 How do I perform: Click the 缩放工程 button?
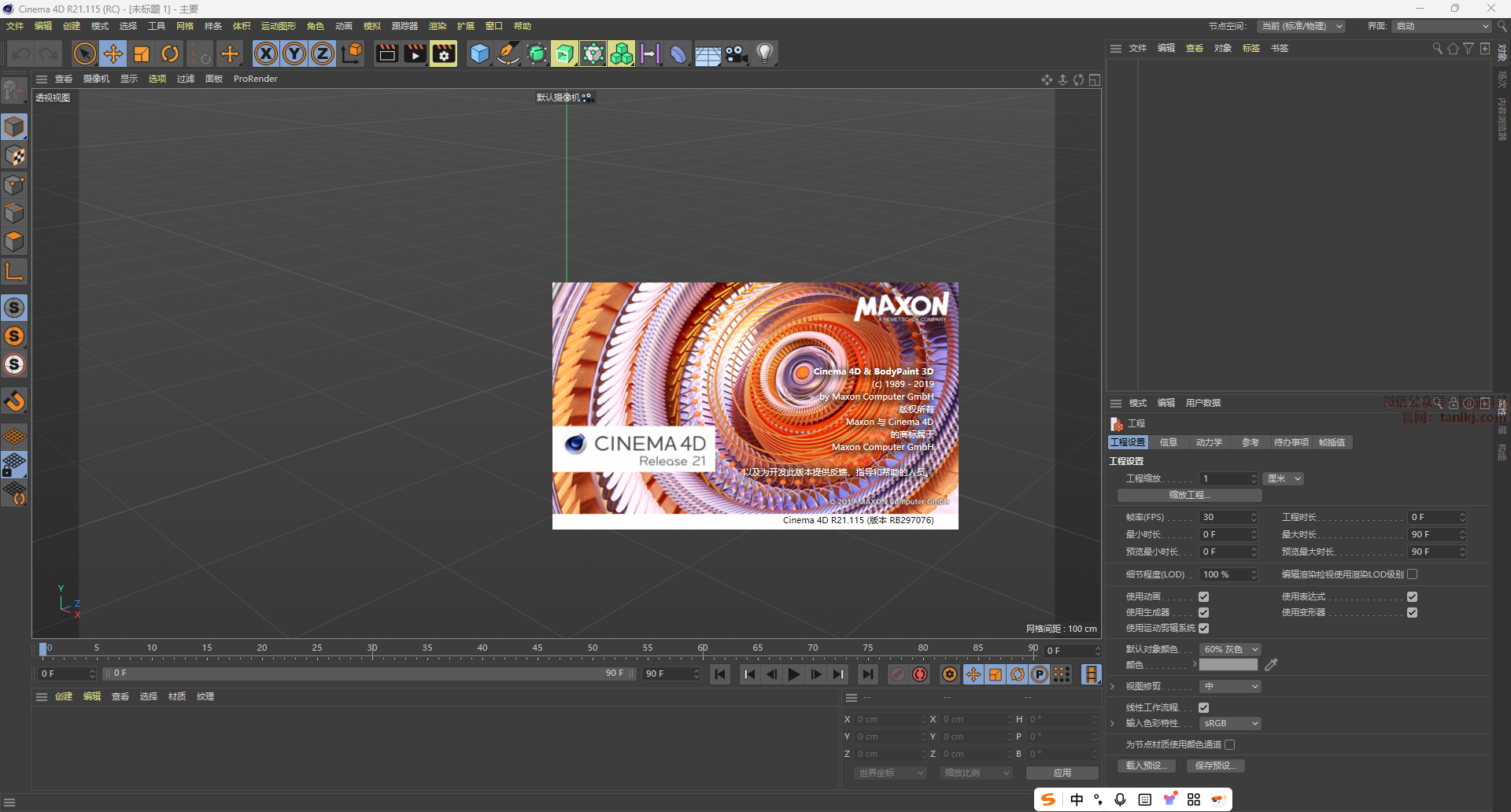[1189, 495]
